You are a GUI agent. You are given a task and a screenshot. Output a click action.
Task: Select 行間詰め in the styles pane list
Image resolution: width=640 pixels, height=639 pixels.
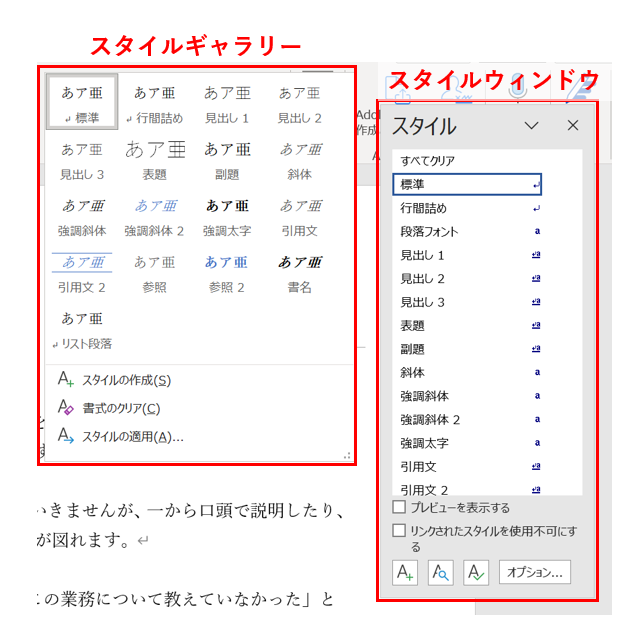point(467,208)
